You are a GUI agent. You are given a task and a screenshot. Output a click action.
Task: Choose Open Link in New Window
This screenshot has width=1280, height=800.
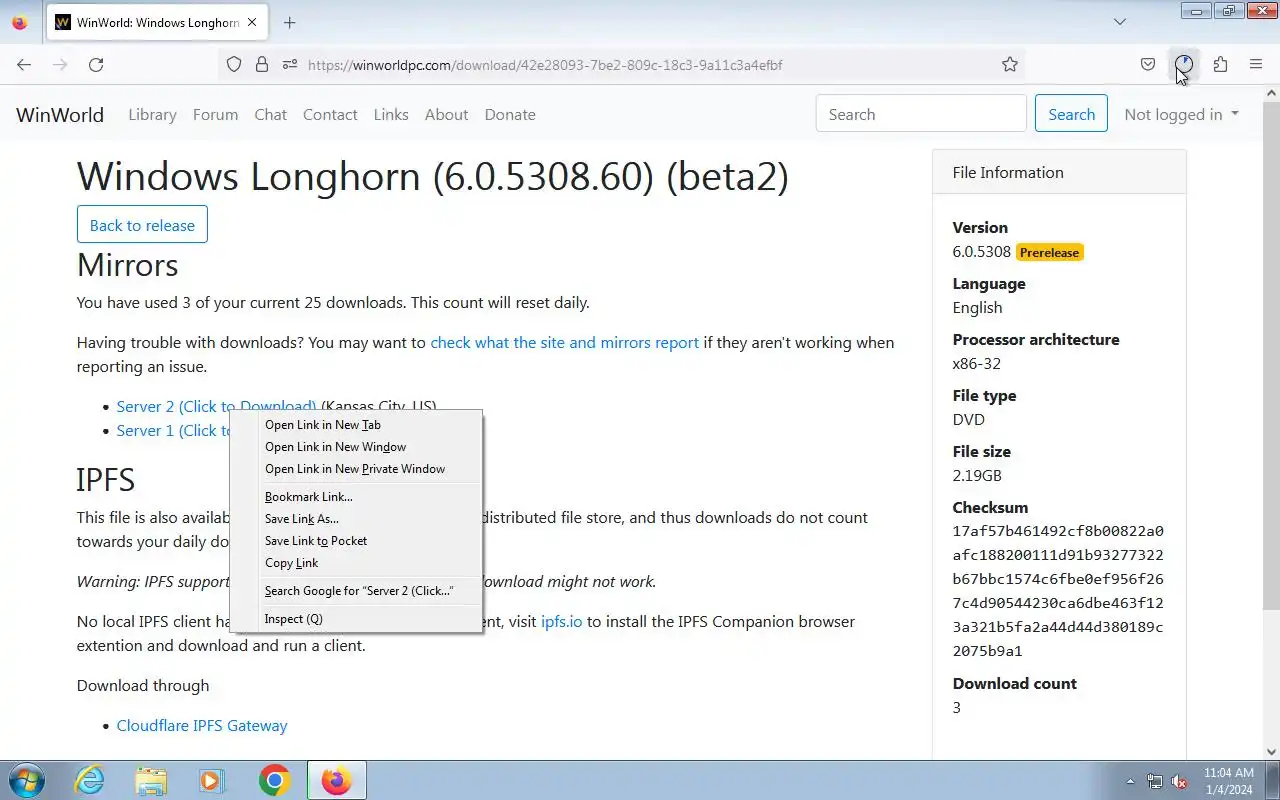point(355,447)
